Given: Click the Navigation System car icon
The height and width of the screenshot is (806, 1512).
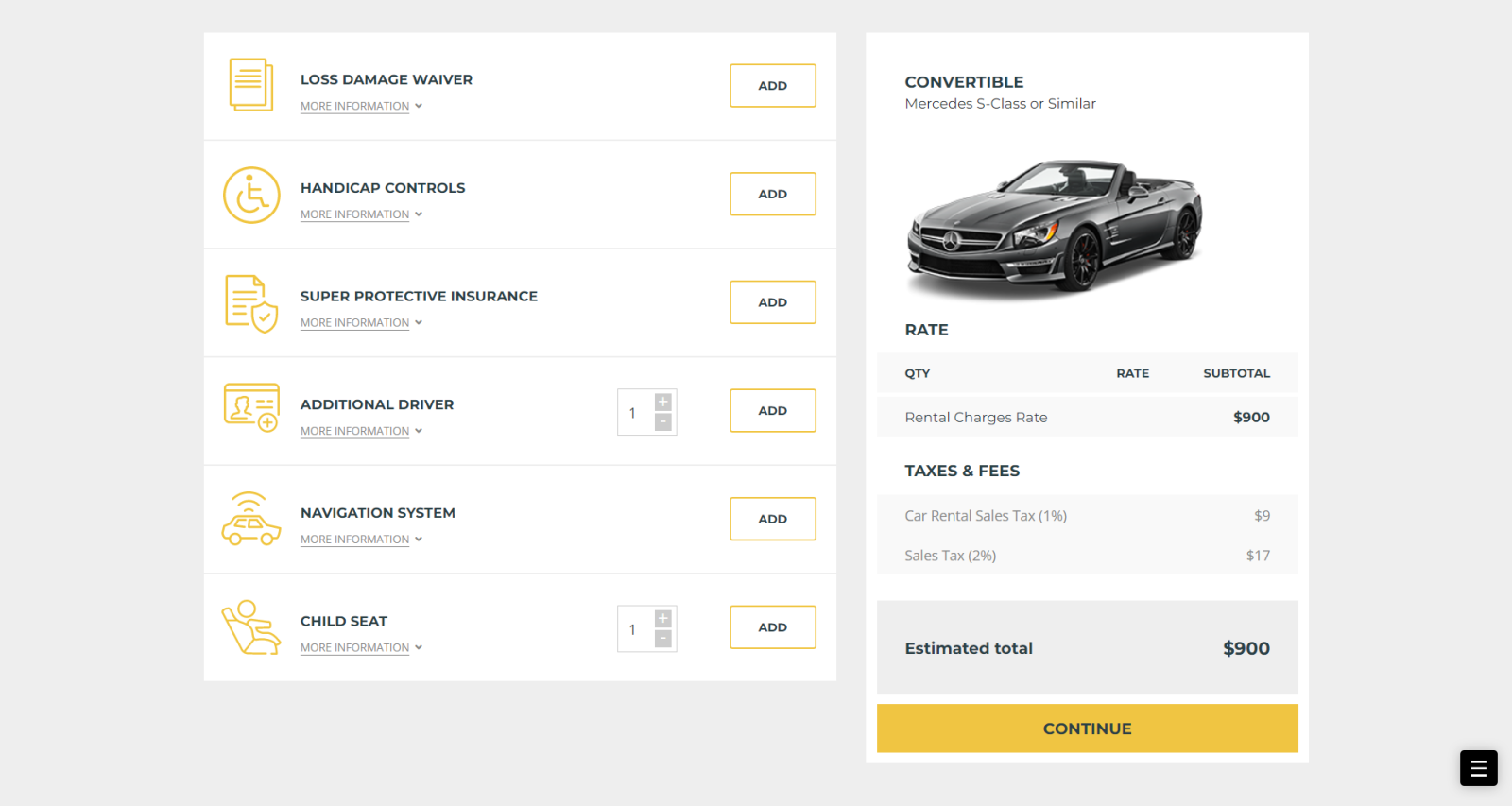Looking at the screenshot, I should point(251,519).
